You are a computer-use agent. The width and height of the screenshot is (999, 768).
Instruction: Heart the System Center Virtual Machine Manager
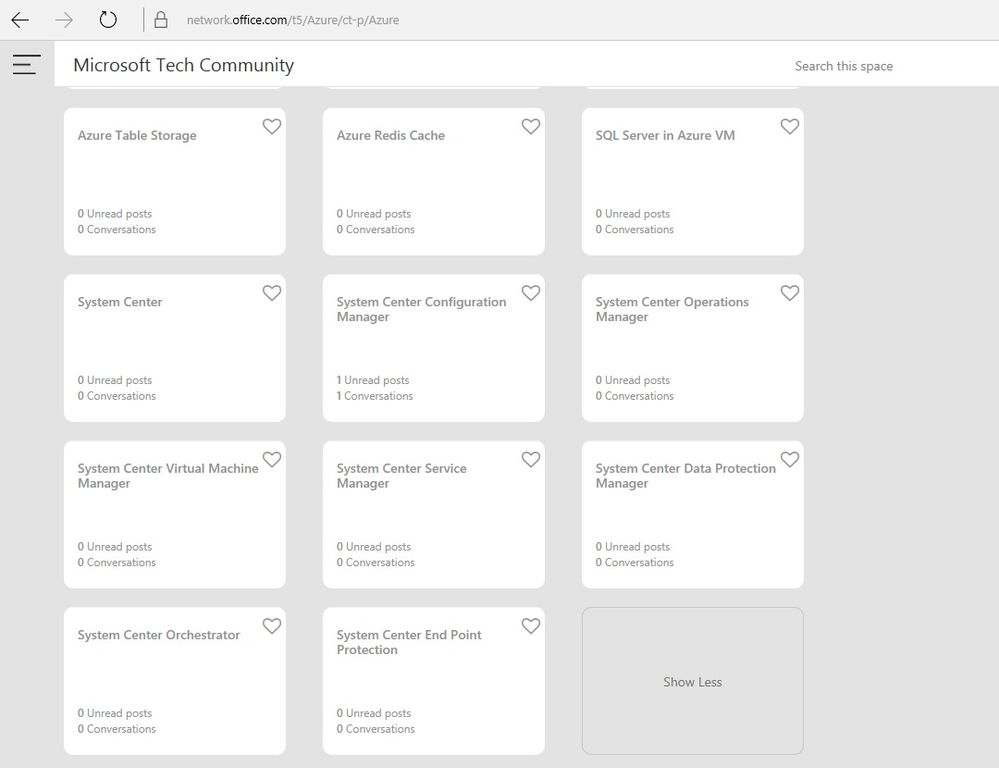click(272, 460)
